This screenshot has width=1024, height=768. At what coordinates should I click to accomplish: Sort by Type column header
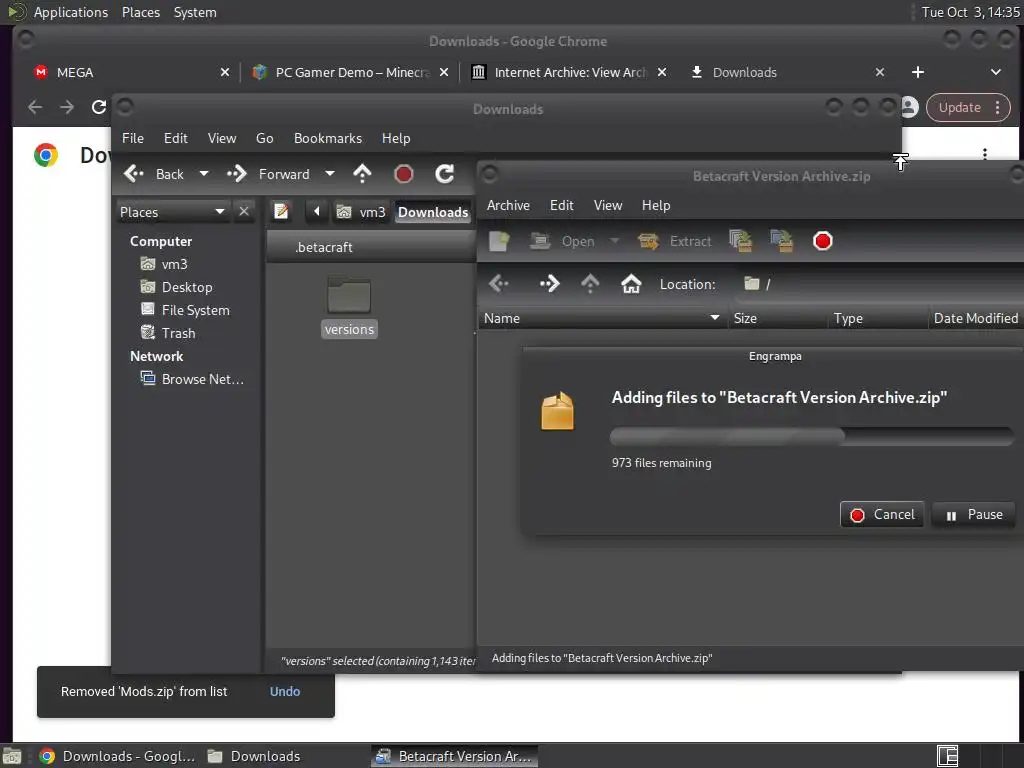click(x=878, y=318)
